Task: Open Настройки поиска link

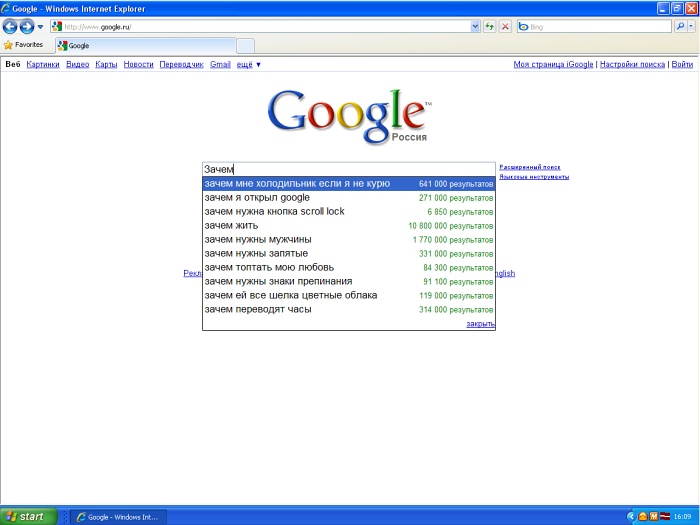Action: click(632, 64)
